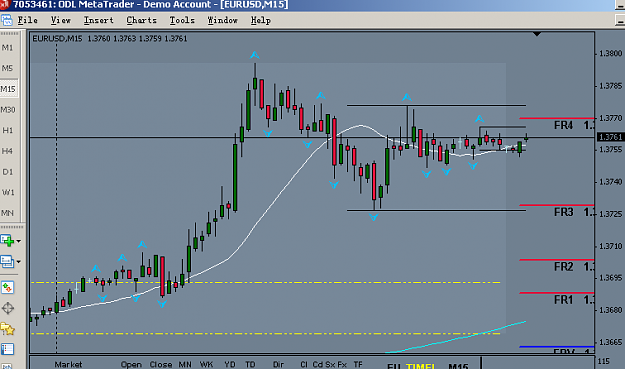Click the Market column label at bottom
This screenshot has width=625, height=369.
pyautogui.click(x=68, y=364)
